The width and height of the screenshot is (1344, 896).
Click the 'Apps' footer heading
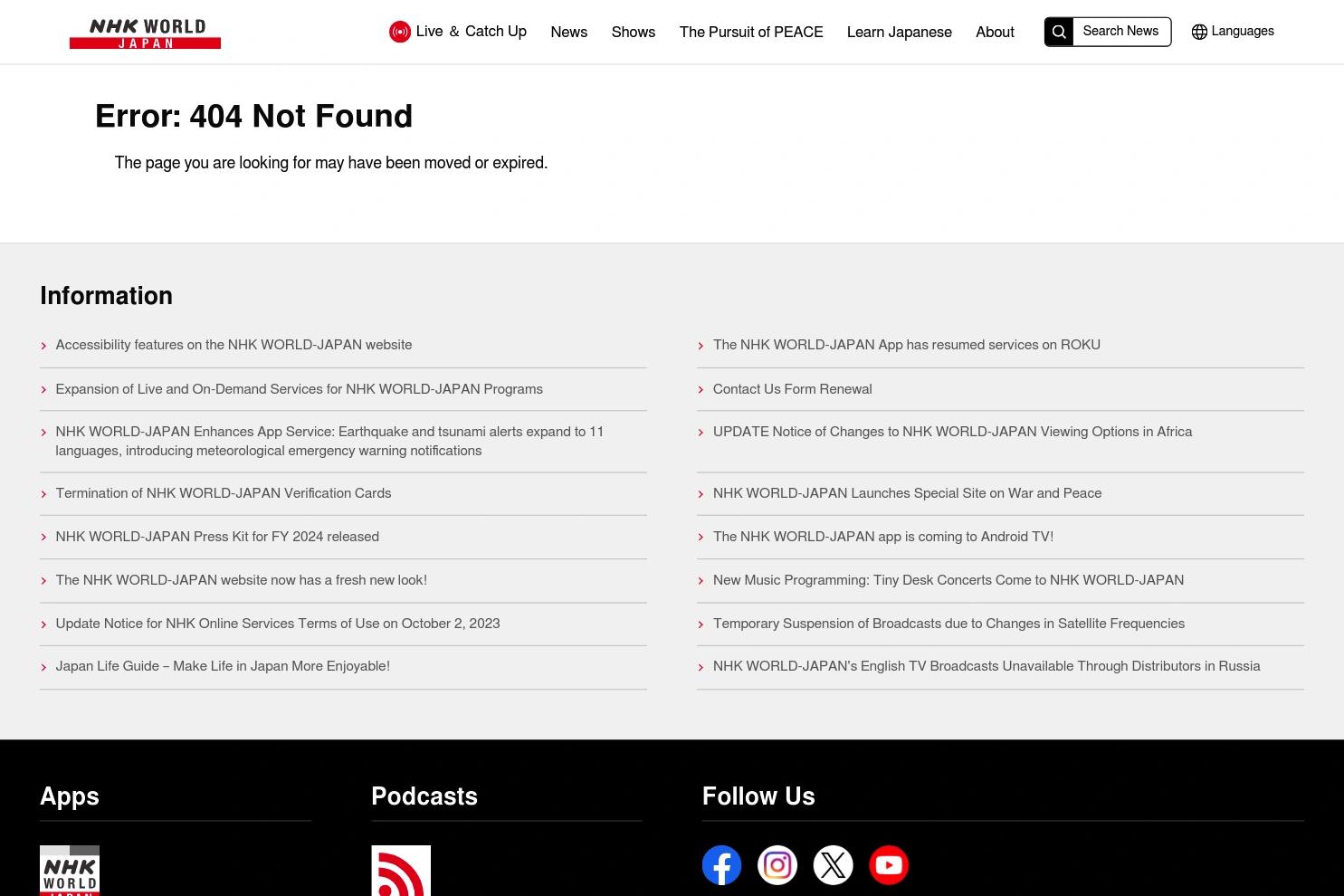pos(70,796)
